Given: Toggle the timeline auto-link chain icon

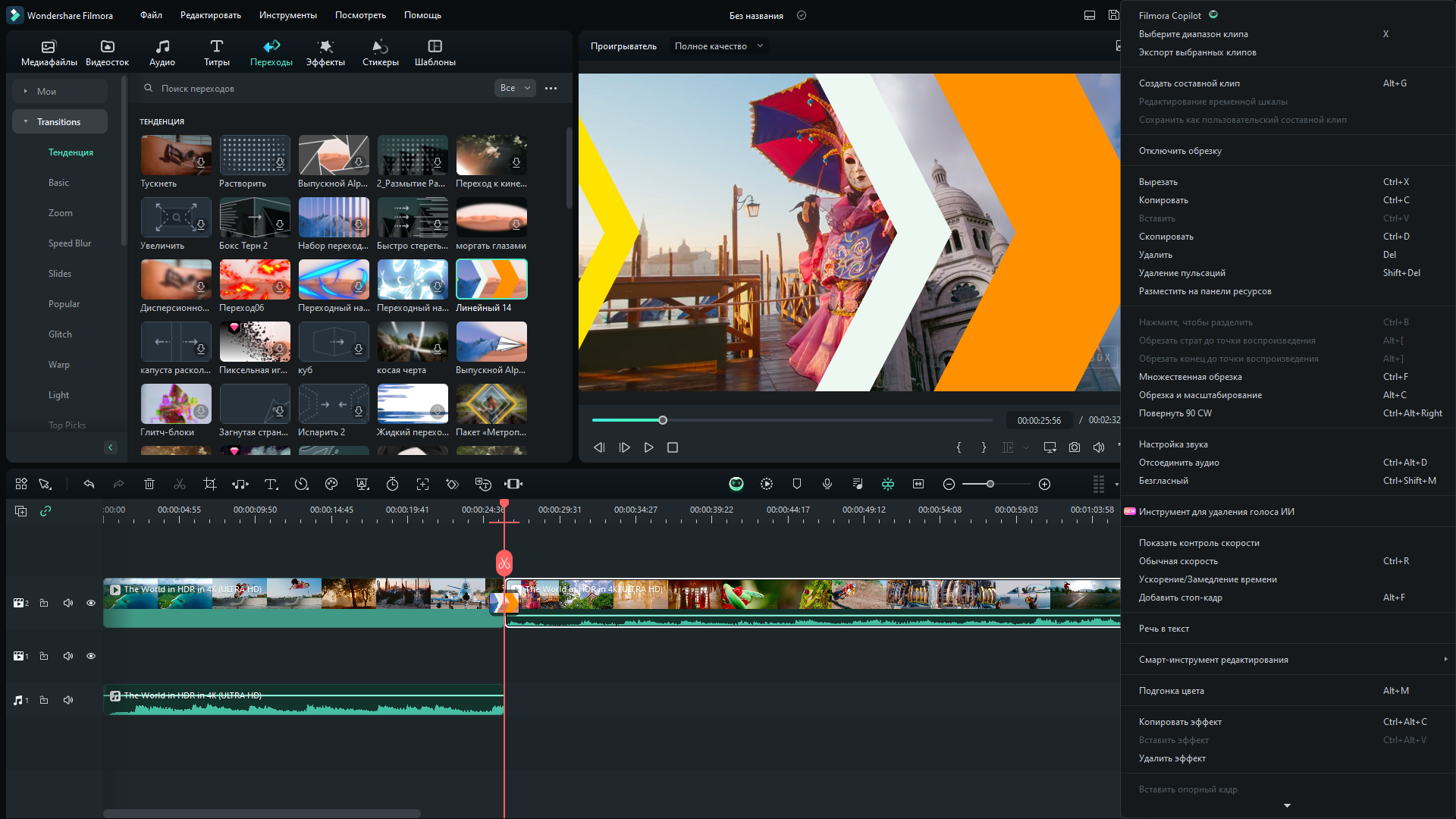Looking at the screenshot, I should (x=45, y=511).
